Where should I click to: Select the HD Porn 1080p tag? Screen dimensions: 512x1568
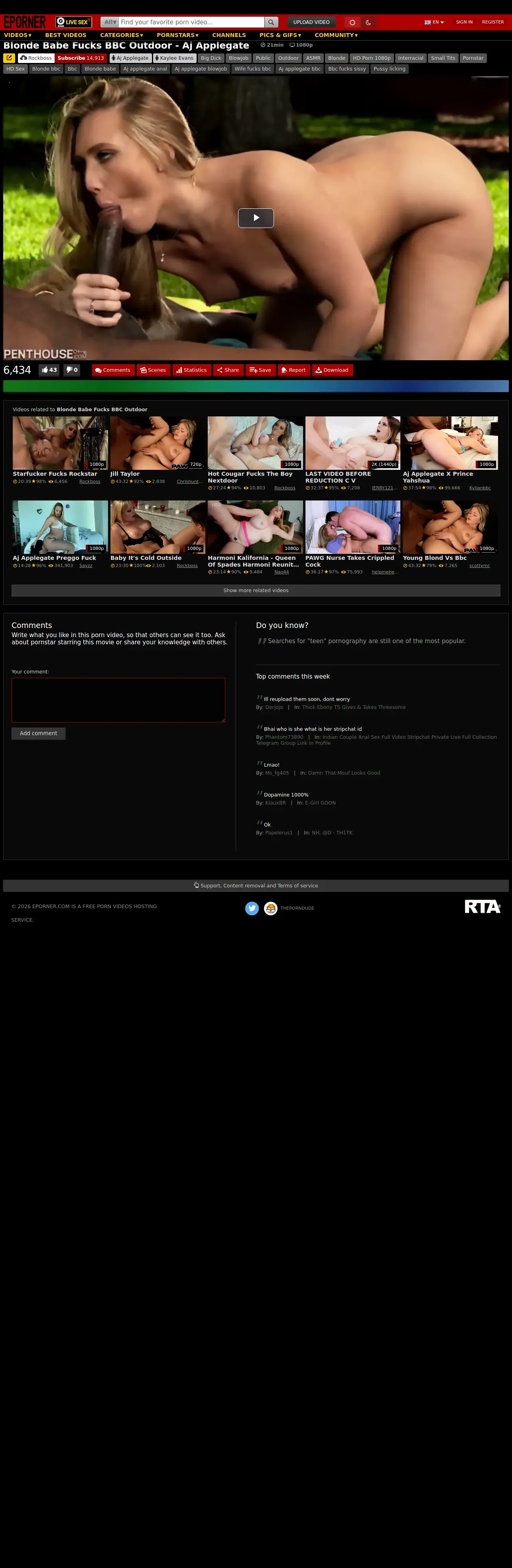click(371, 58)
